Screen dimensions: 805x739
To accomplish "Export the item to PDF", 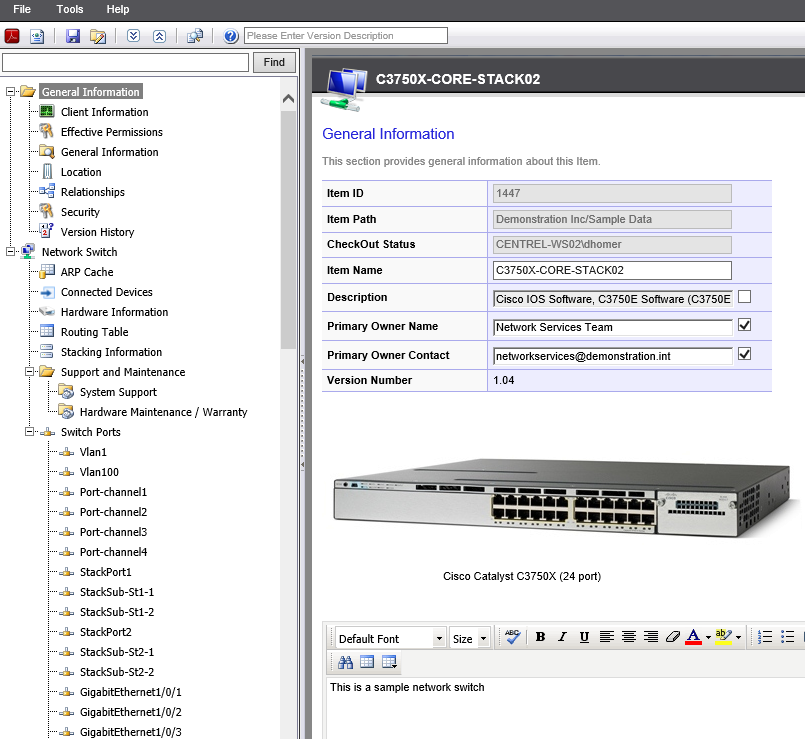I will (x=12, y=36).
